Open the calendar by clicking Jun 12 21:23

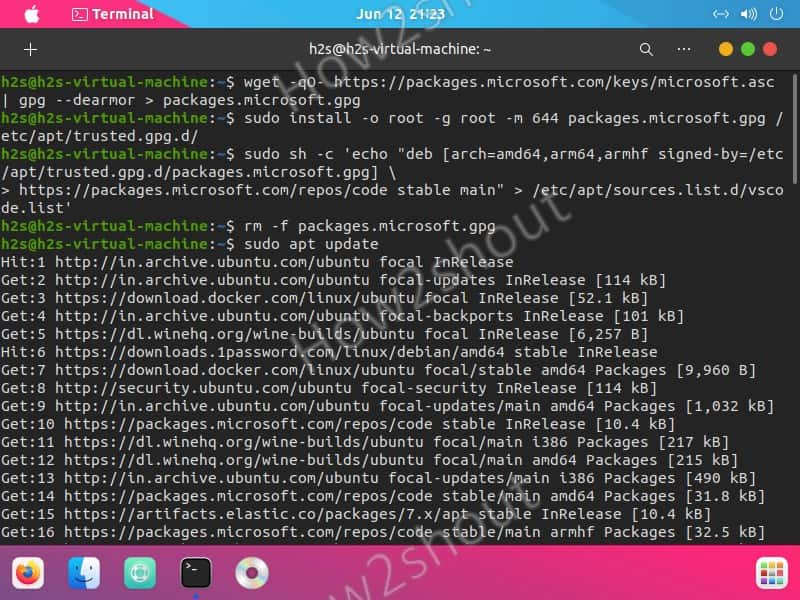399,14
